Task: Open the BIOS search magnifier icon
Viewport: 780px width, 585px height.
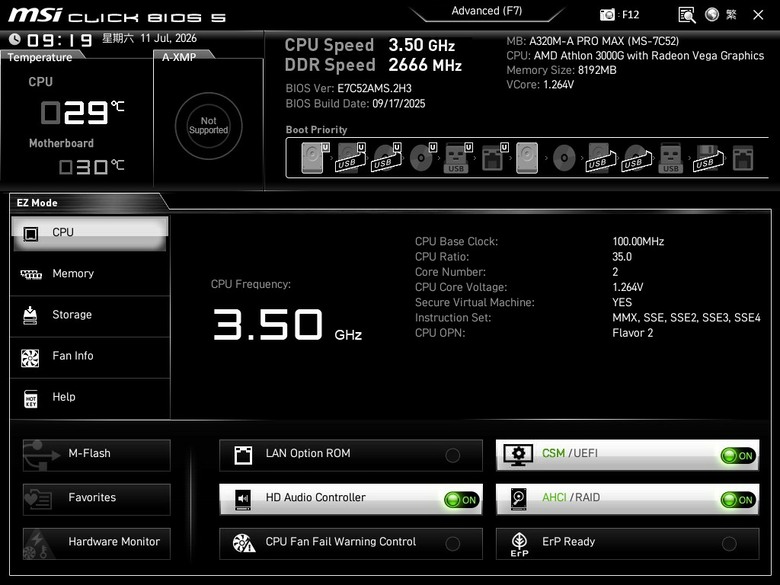Action: pyautogui.click(x=686, y=15)
